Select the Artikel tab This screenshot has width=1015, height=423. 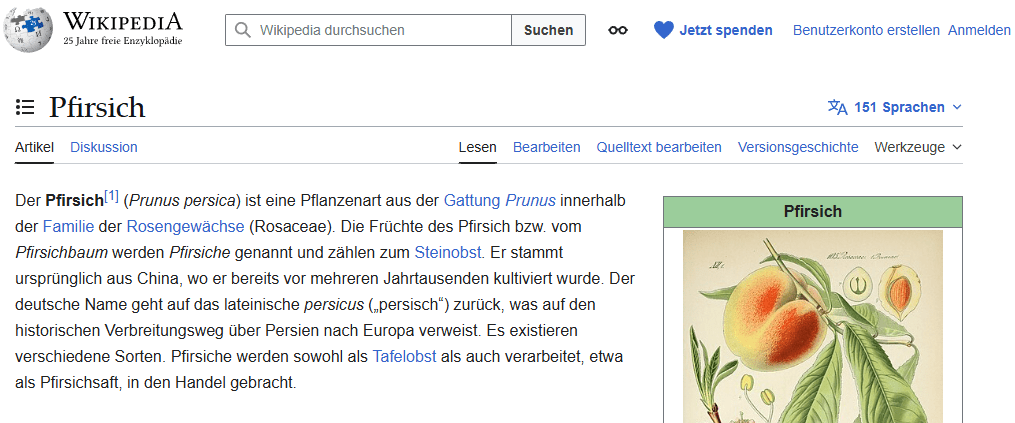[x=34, y=147]
